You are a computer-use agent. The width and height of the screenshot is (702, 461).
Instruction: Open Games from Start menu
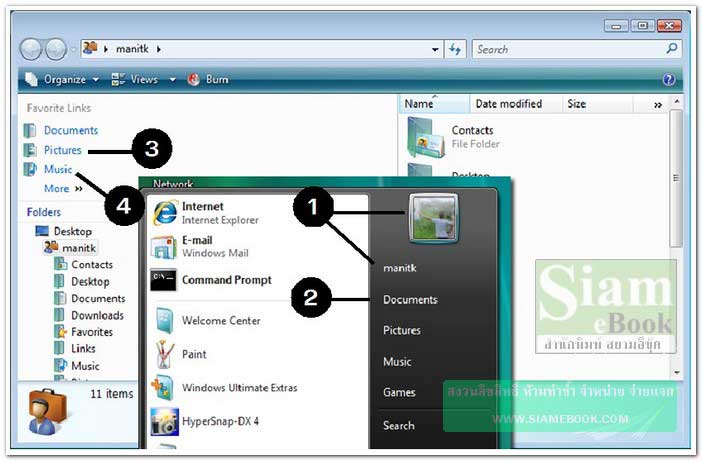point(399,392)
